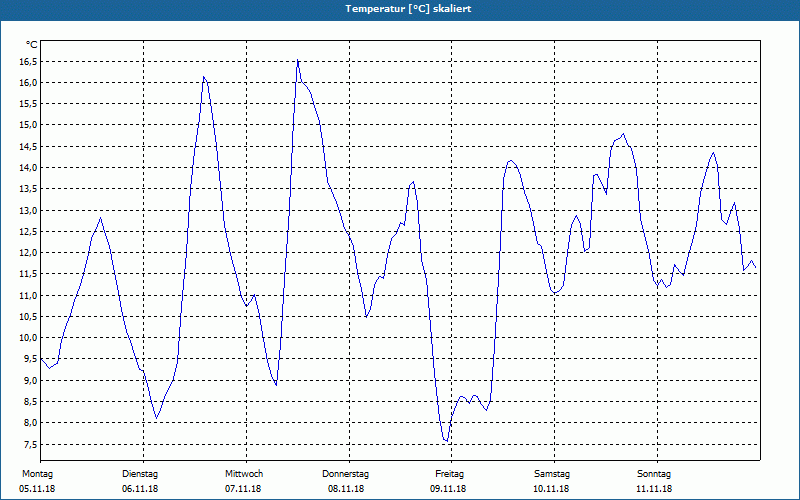Click the 05.11.18 date label

[x=37, y=489]
